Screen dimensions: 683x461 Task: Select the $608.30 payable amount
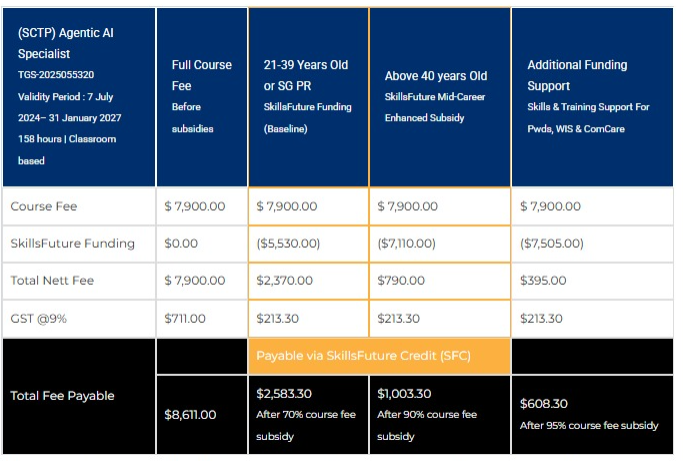[546, 404]
